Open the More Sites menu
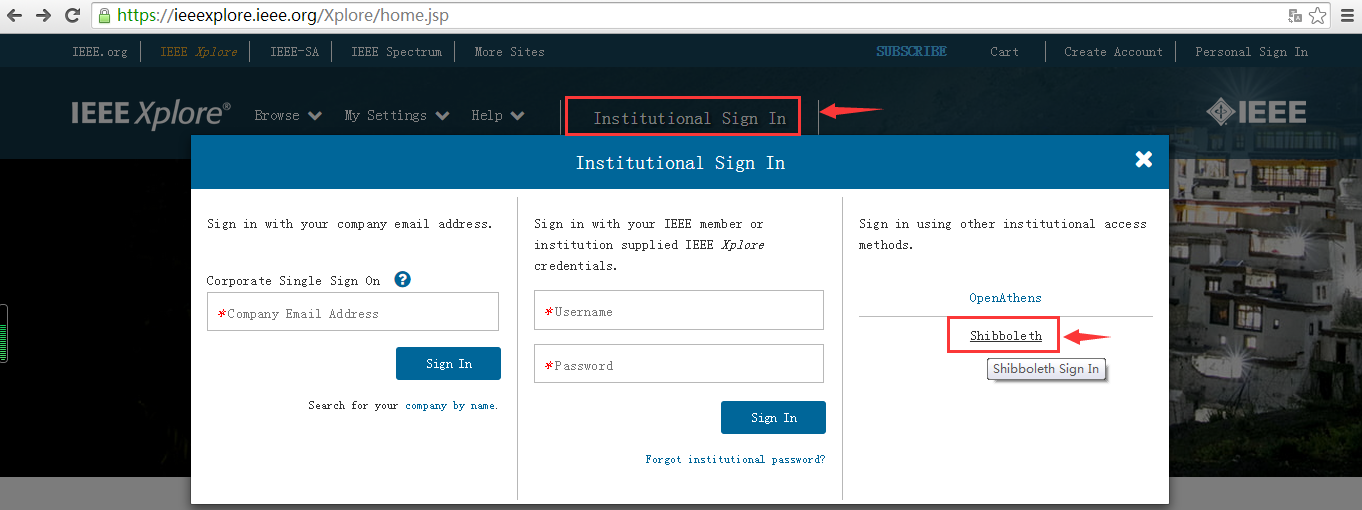 click(x=509, y=52)
